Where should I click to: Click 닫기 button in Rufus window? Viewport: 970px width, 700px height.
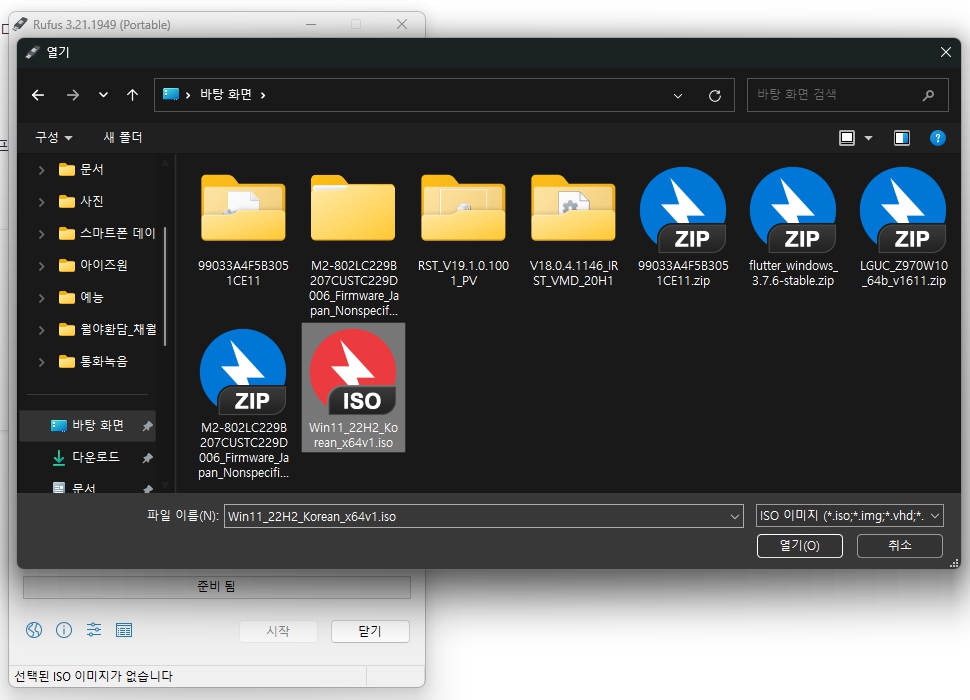pos(370,631)
